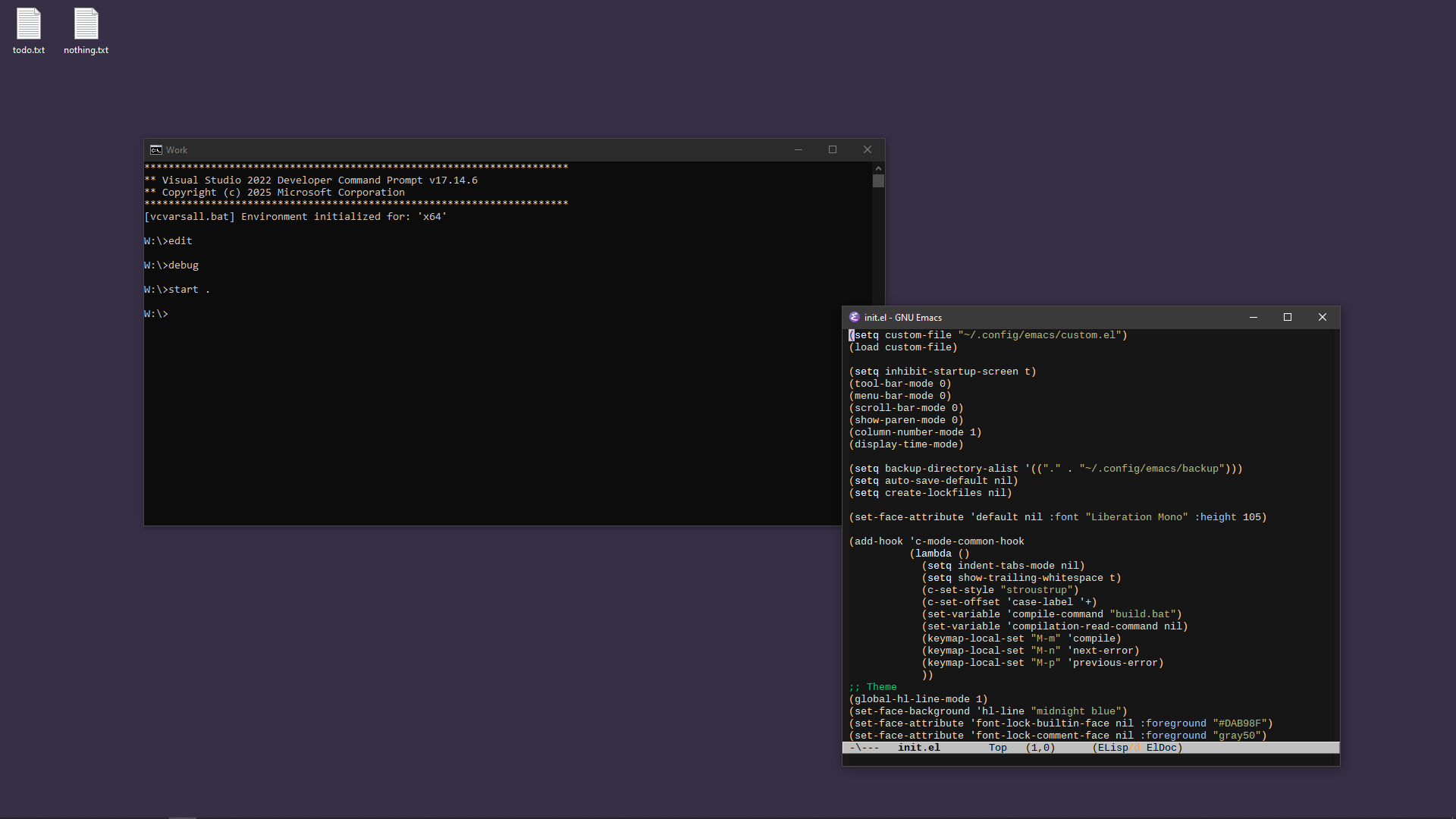Click the keymap-local-set "M-p" previous-error line
This screenshot has width=1456, height=819.
click(x=1043, y=663)
